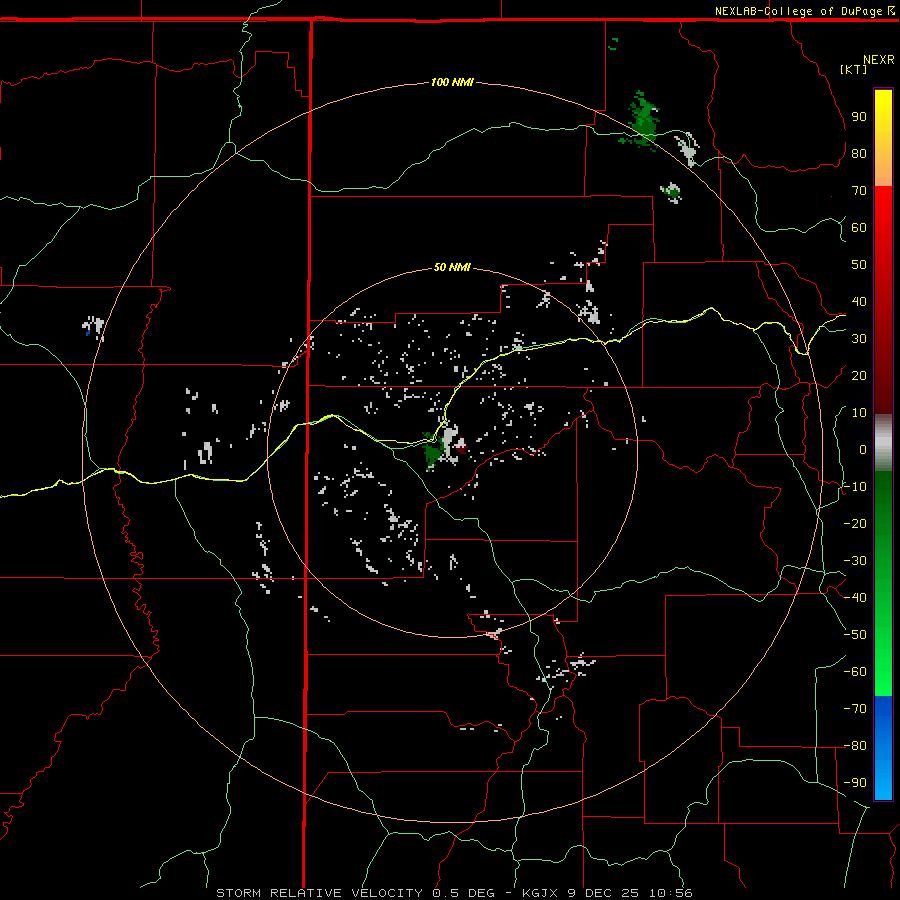The image size is (900, 900).
Task: Click the NEXLAB-College of DuPage header text
Action: pyautogui.click(x=804, y=11)
